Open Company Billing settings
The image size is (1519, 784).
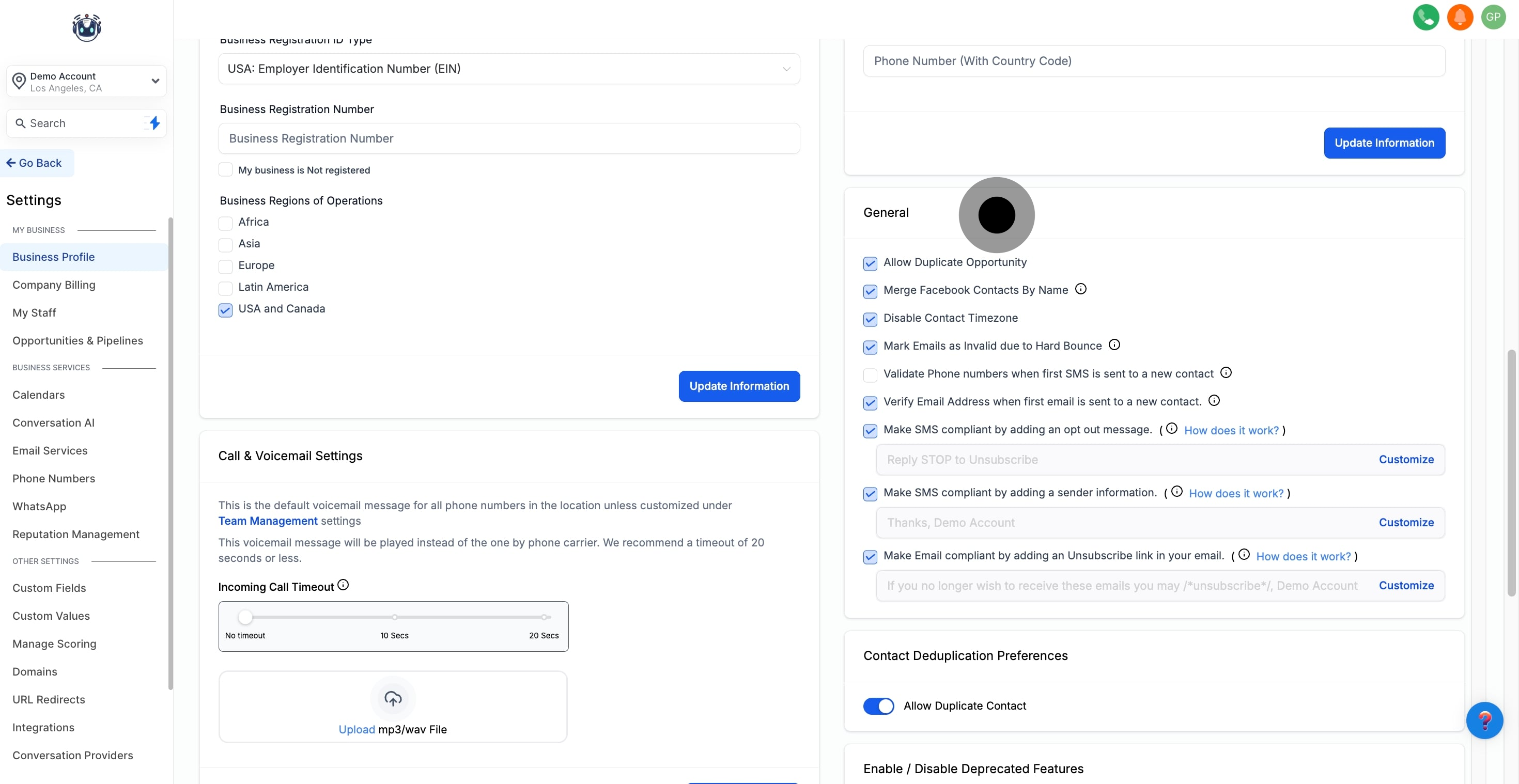coord(54,285)
